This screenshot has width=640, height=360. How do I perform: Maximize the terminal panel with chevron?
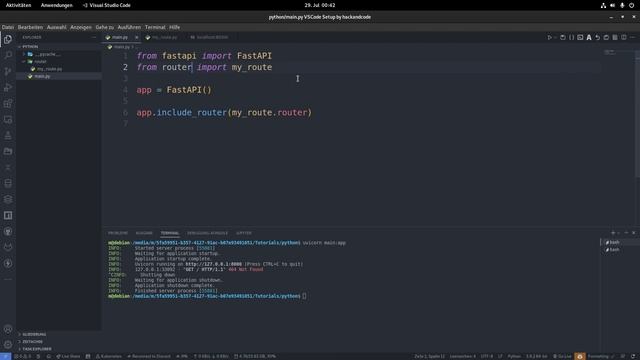(x=627, y=233)
